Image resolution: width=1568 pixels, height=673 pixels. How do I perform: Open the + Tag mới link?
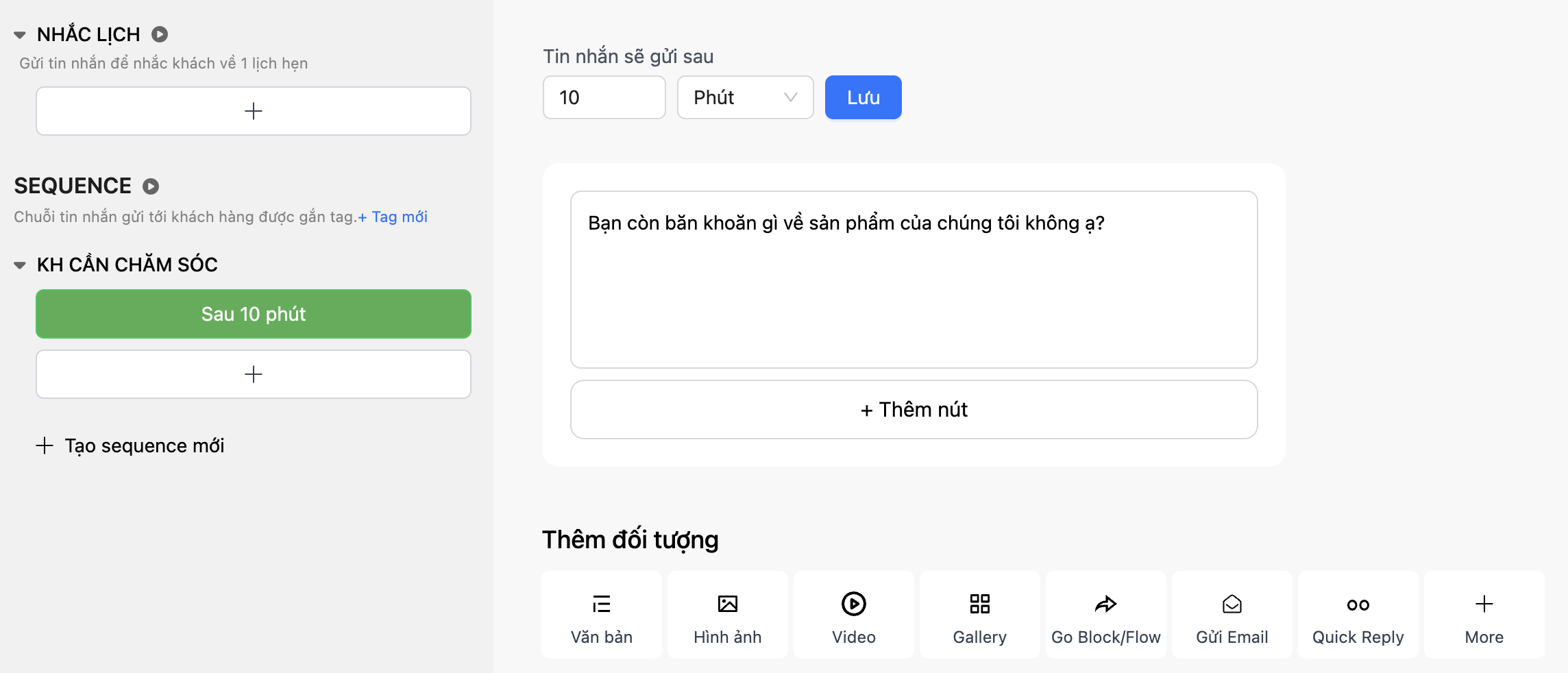coord(393,217)
